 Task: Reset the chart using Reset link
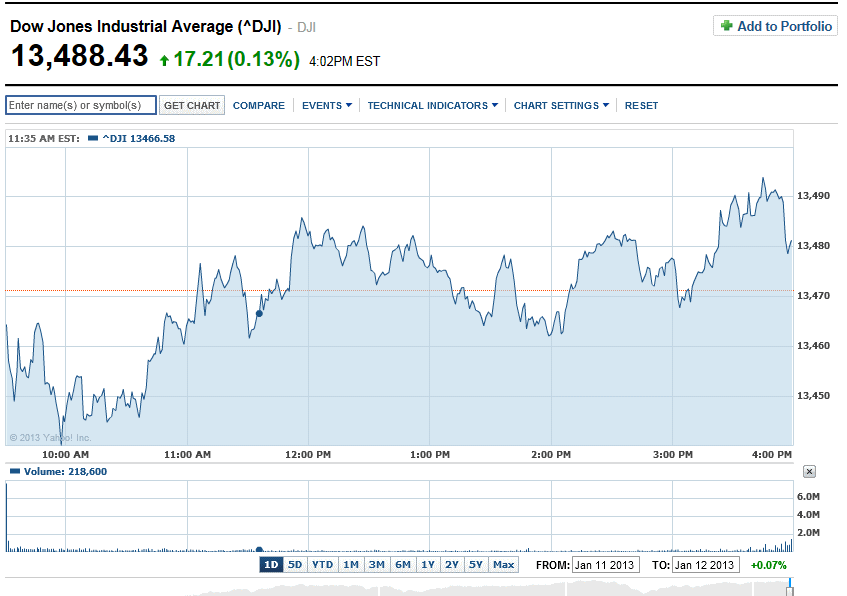(x=641, y=105)
